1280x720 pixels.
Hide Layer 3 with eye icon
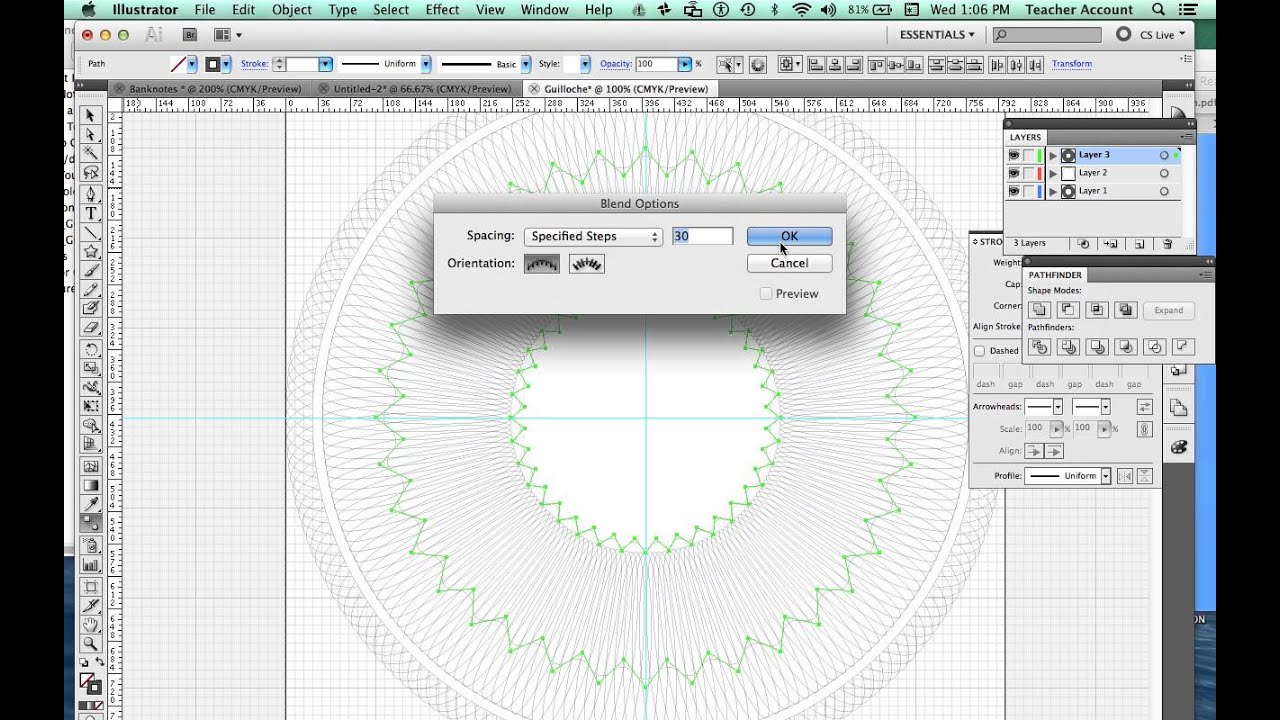click(x=1014, y=156)
